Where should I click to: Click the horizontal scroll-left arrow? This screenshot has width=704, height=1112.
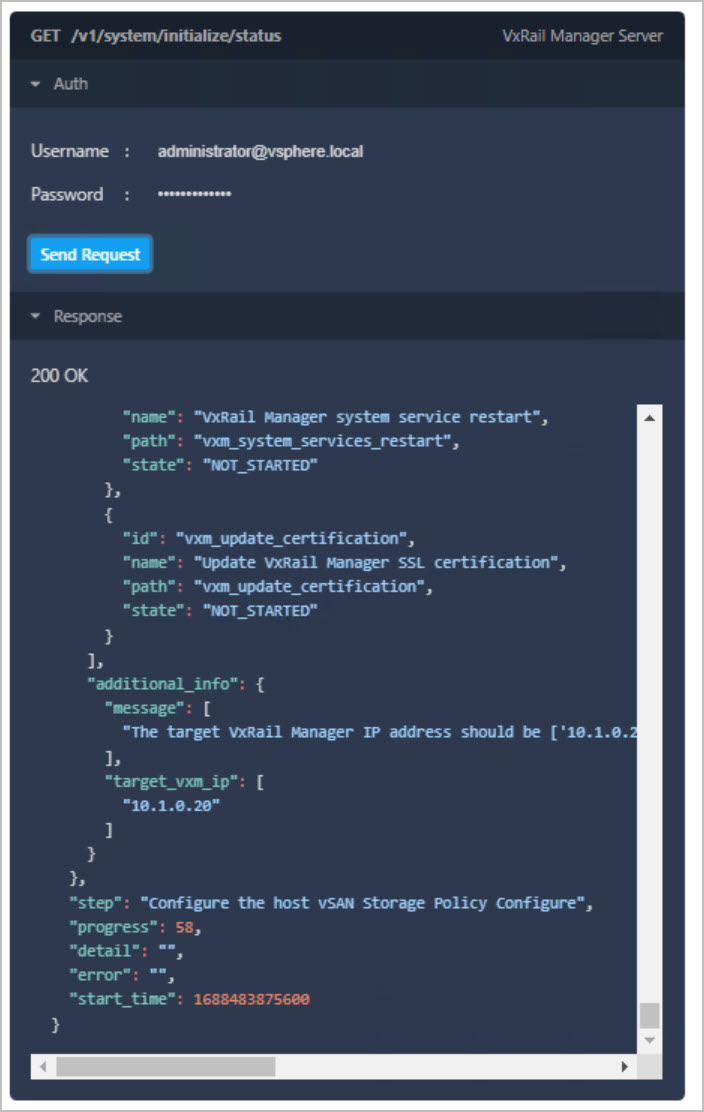coord(43,1067)
